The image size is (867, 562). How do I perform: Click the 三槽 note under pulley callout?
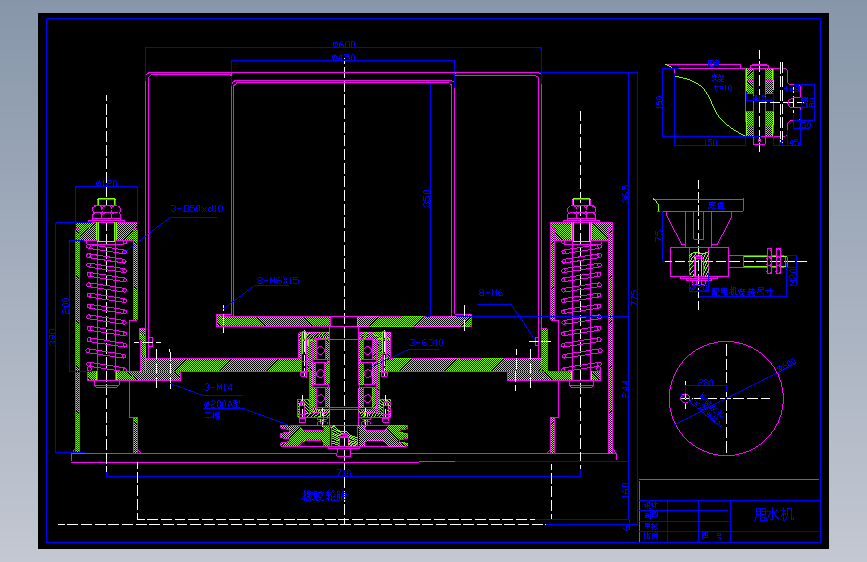click(212, 415)
